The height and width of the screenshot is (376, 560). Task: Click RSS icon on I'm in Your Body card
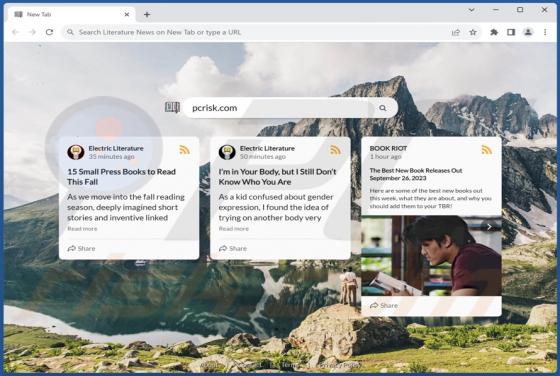click(x=335, y=150)
